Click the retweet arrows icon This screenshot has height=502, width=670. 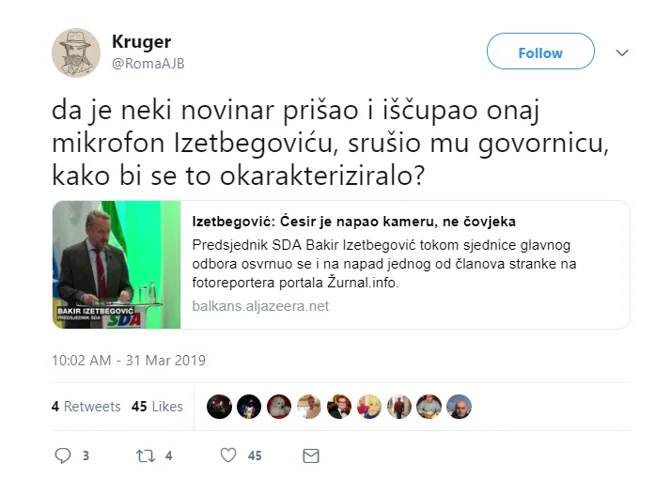[145, 456]
